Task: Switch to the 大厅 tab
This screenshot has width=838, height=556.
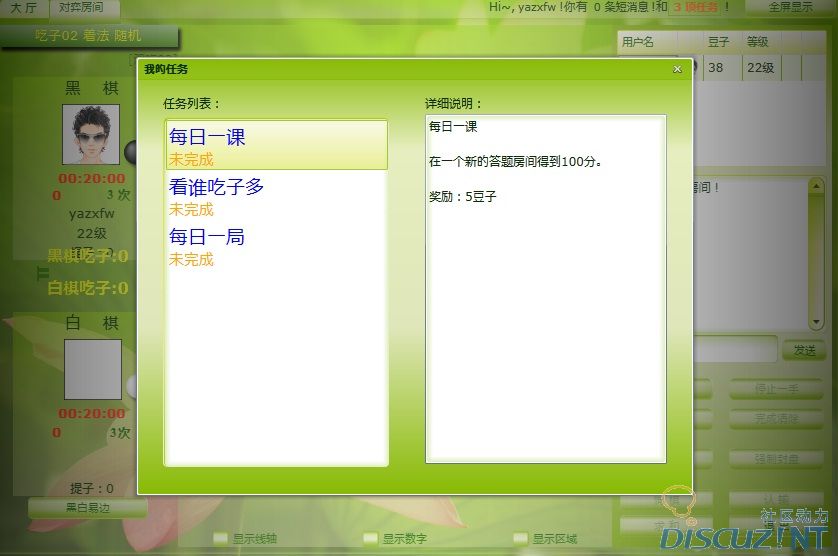Action: pyautogui.click(x=23, y=7)
